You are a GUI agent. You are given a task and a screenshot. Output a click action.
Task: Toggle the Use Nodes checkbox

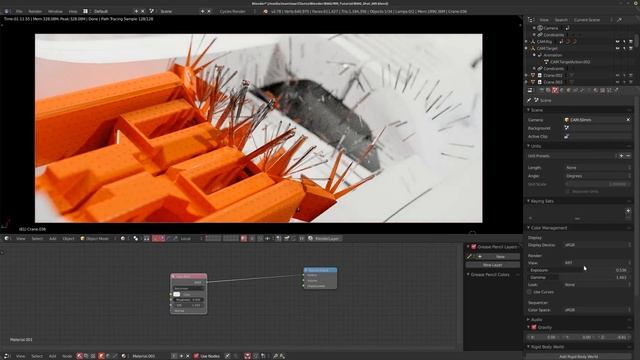(x=196, y=356)
